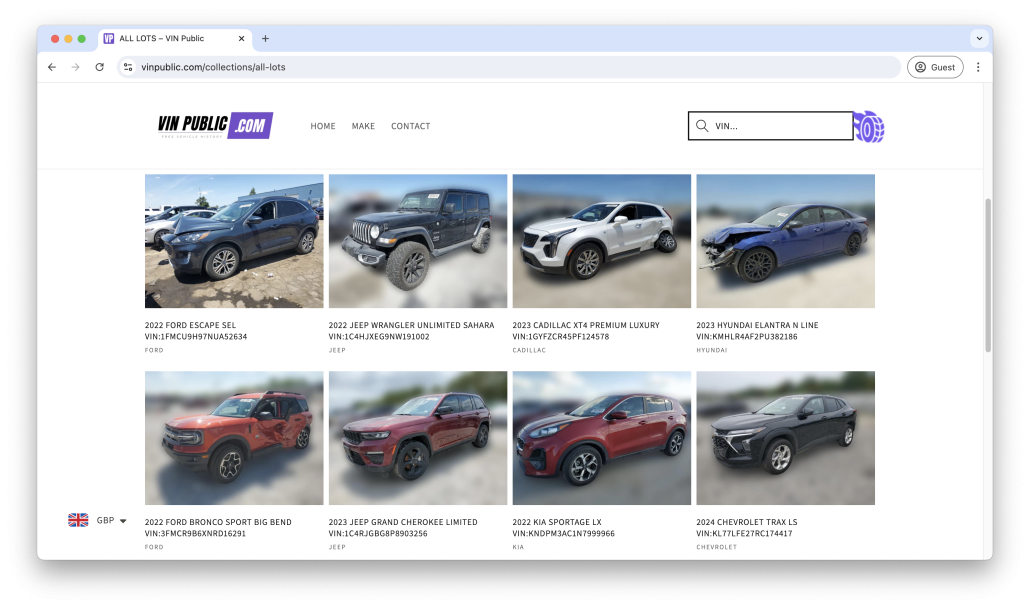Click the VIN Public .COM logo
This screenshot has width=1030, height=609.
pyautogui.click(x=215, y=125)
